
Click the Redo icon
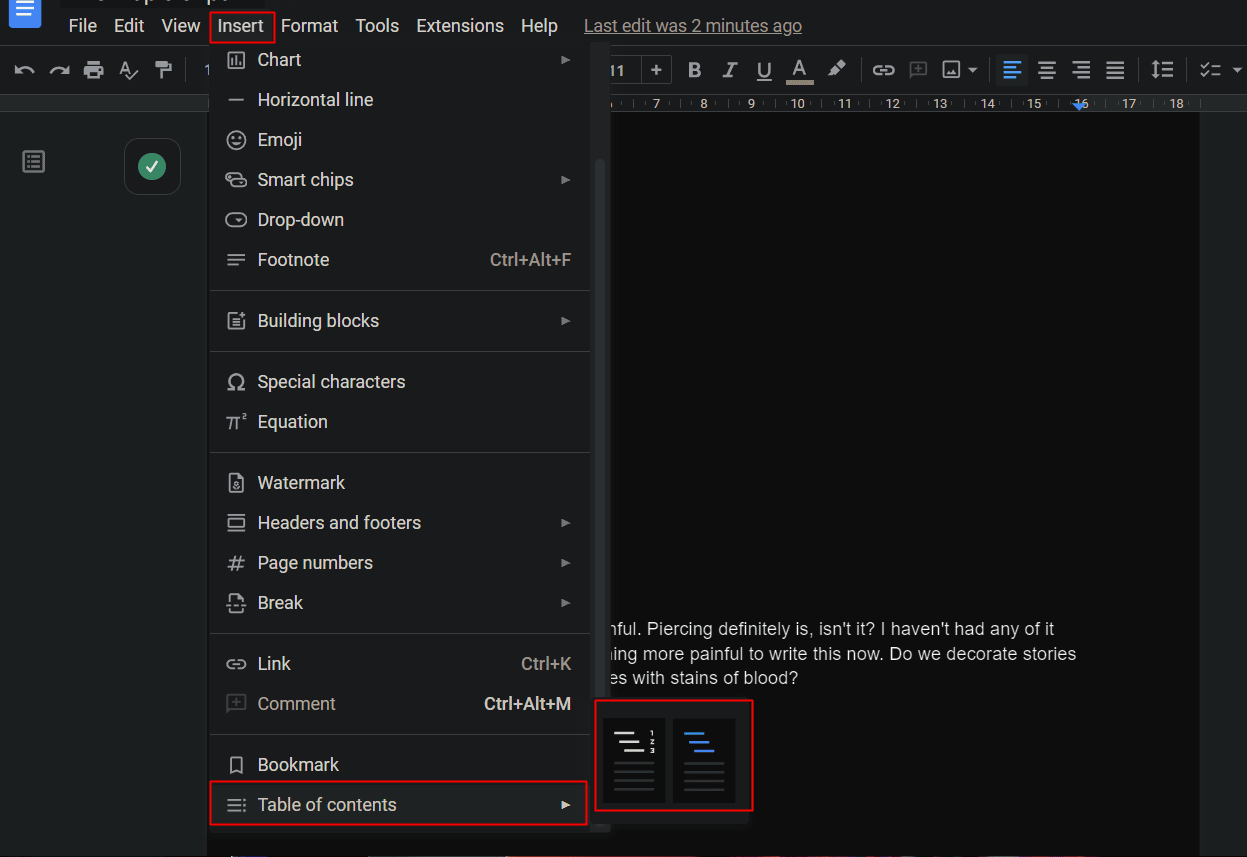pyautogui.click(x=60, y=70)
